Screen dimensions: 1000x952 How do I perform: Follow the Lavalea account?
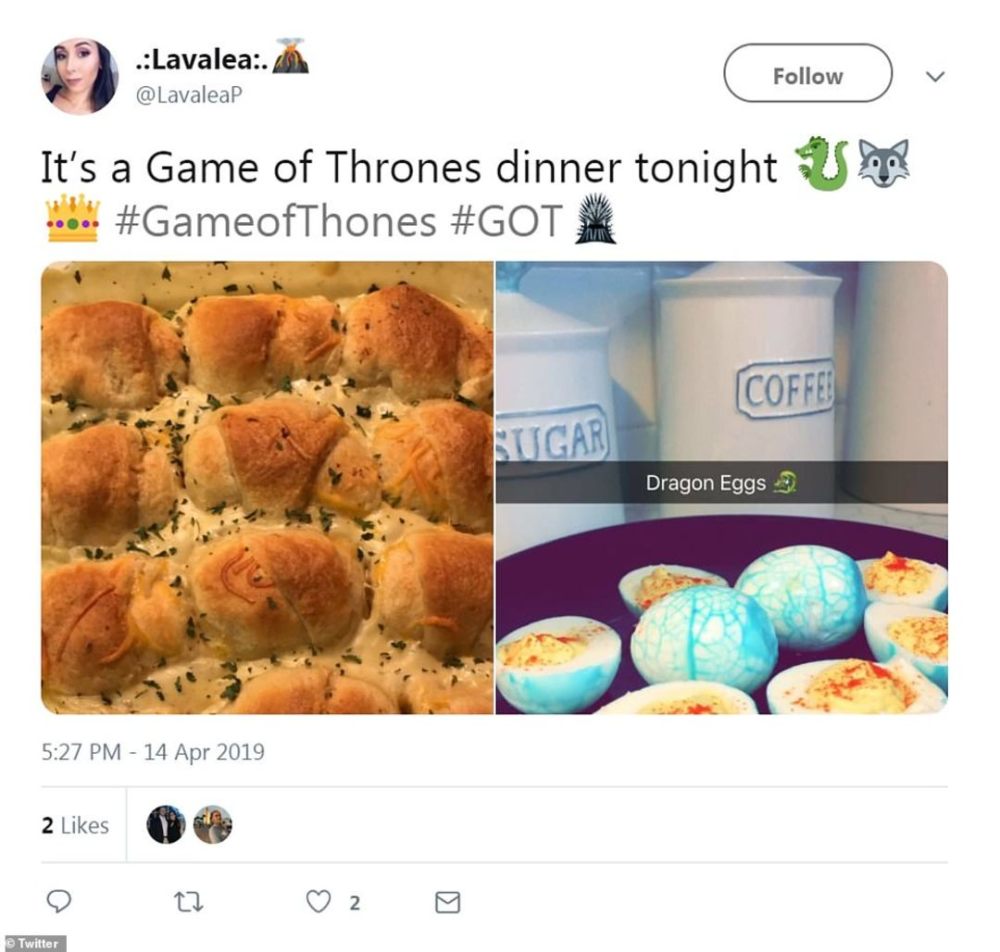click(807, 73)
